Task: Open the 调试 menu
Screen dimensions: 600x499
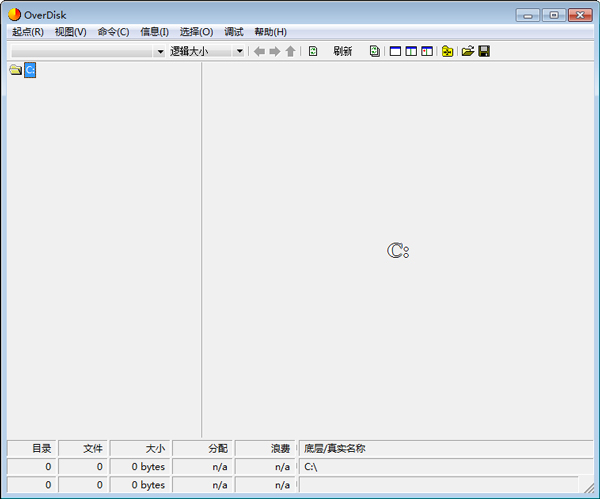Action: point(234,32)
